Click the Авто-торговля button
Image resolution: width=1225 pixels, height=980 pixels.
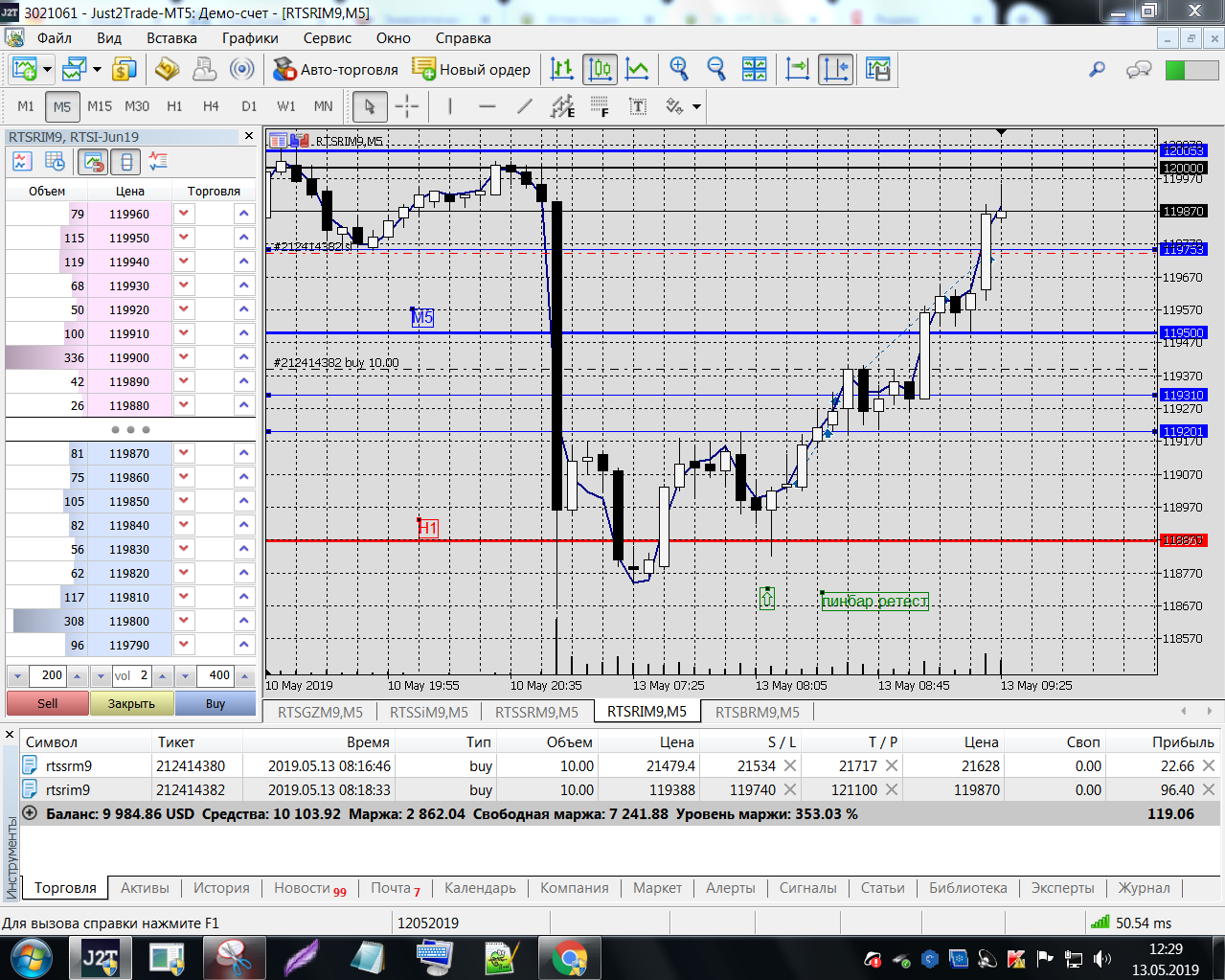click(335, 69)
